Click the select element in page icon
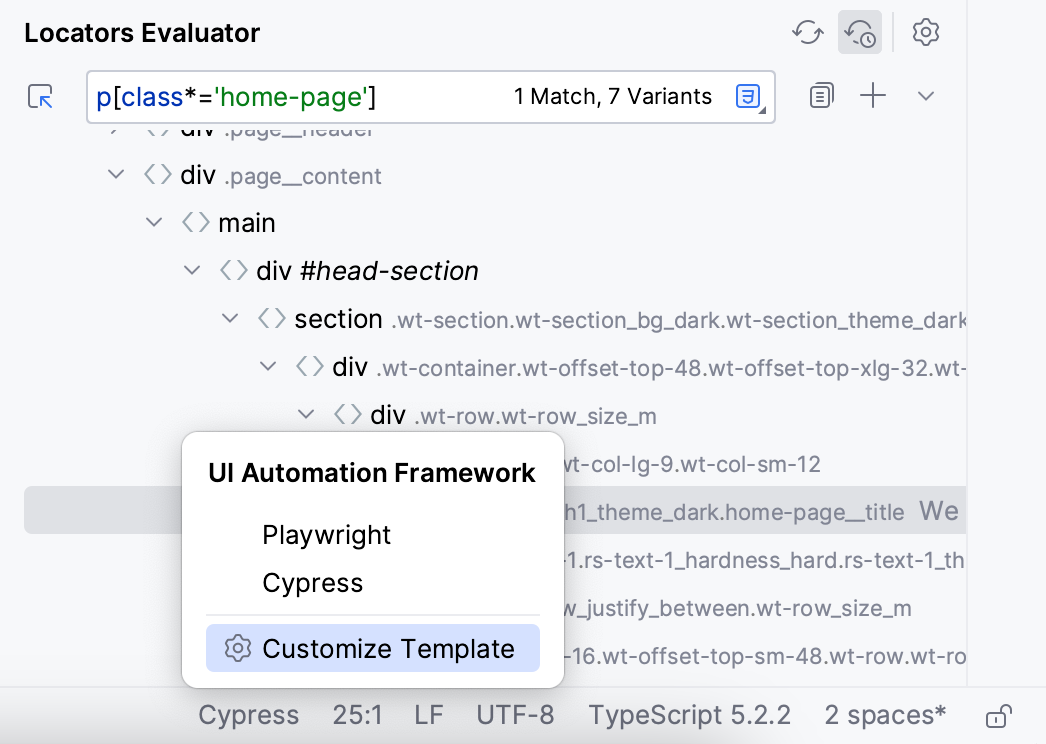Image resolution: width=1046 pixels, height=744 pixels. click(40, 97)
